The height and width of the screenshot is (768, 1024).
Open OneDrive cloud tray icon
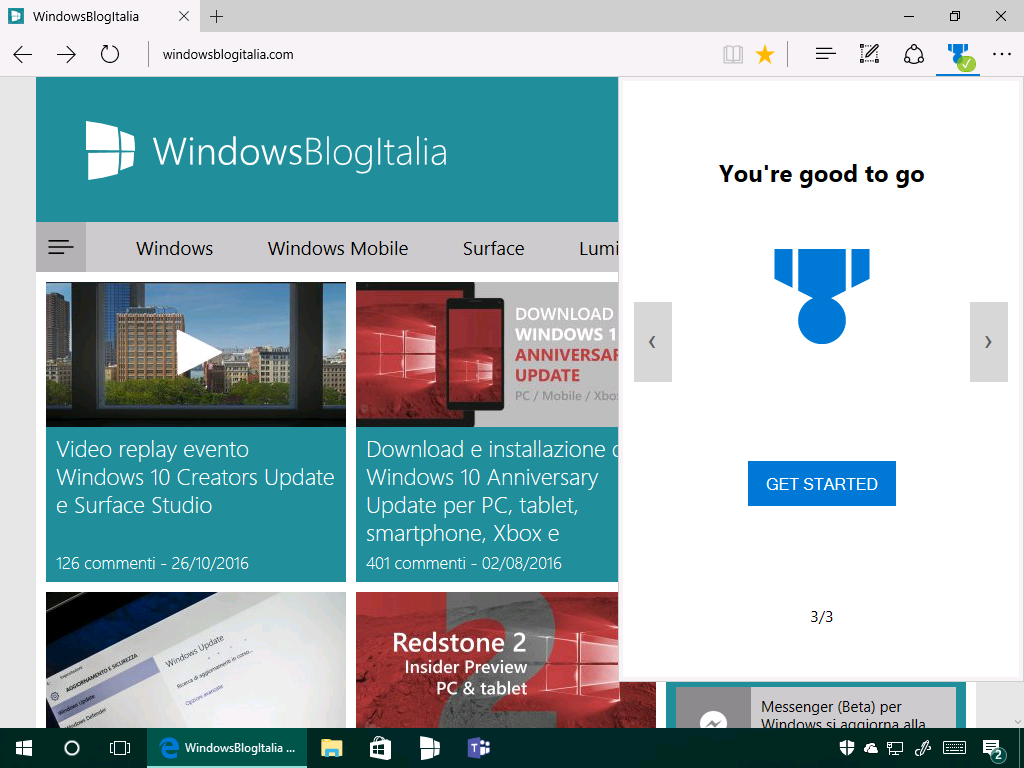click(x=871, y=748)
